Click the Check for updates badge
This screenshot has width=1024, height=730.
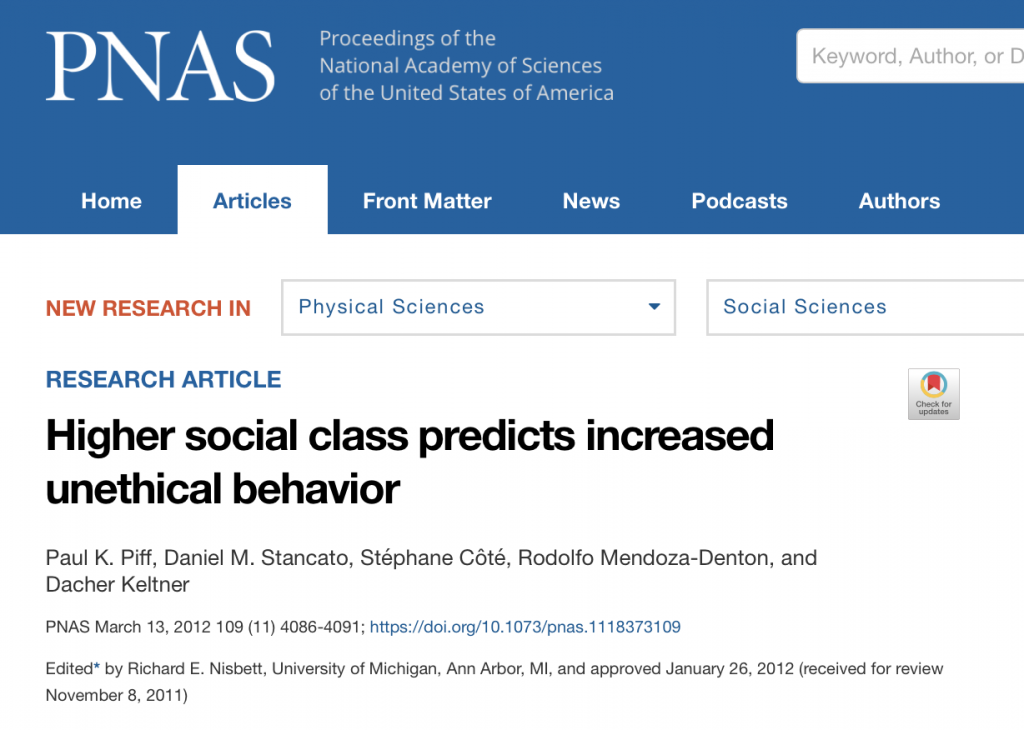(x=933, y=394)
